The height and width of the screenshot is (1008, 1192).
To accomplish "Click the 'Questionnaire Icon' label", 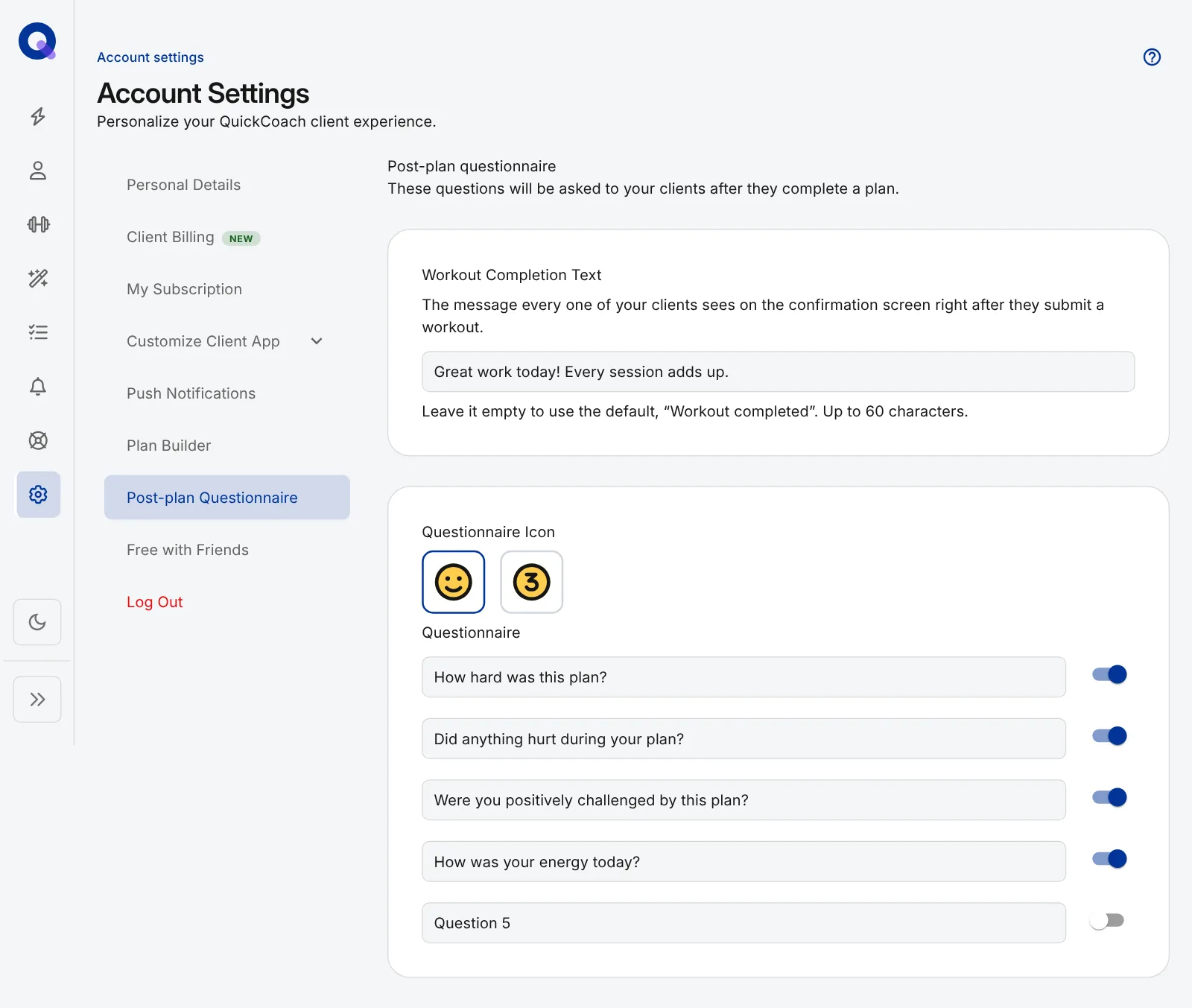I will (x=489, y=532).
